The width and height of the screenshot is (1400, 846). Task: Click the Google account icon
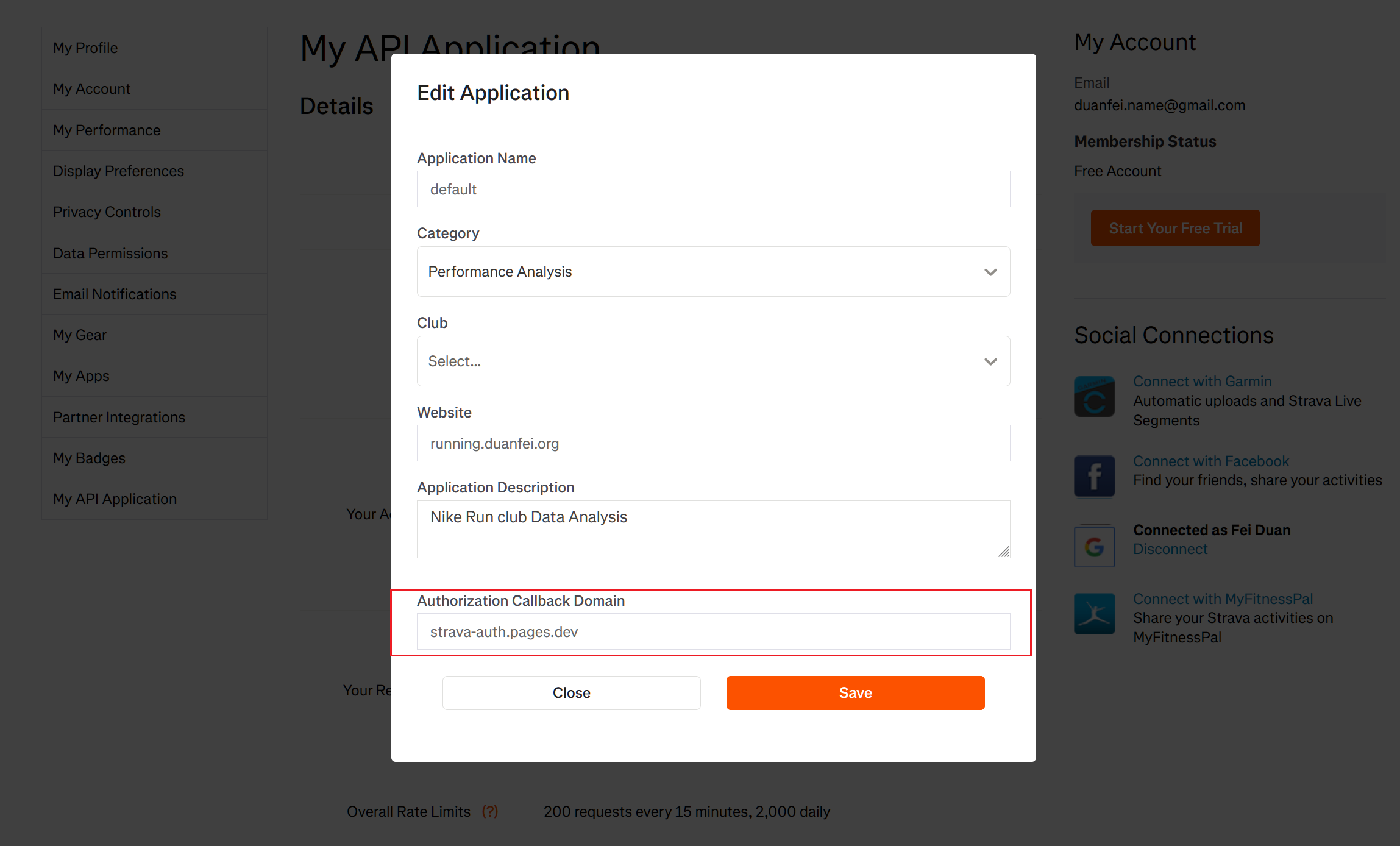(1094, 547)
